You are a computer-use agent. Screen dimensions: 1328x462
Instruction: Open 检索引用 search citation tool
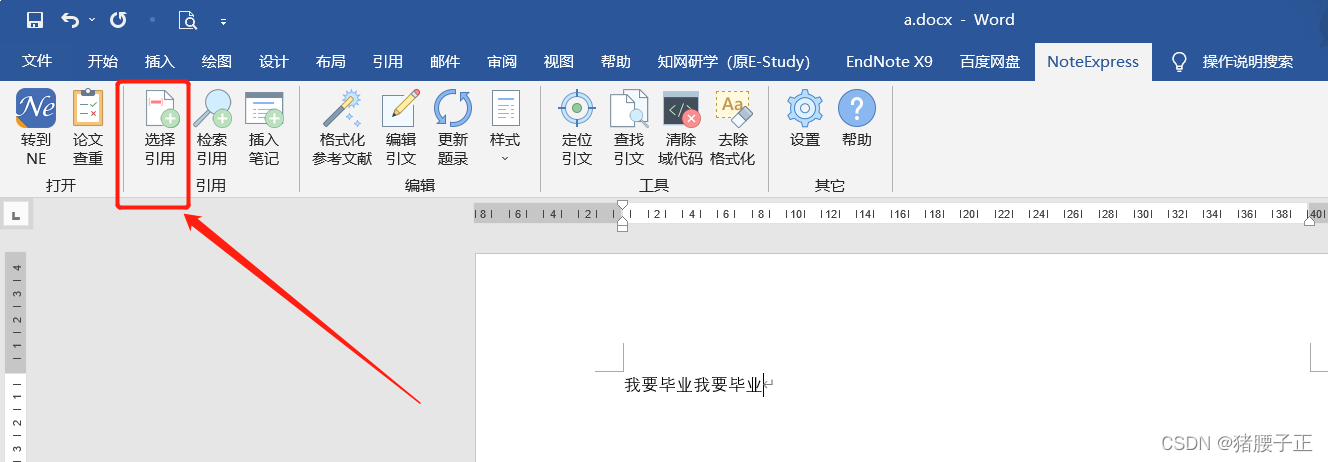tap(212, 128)
